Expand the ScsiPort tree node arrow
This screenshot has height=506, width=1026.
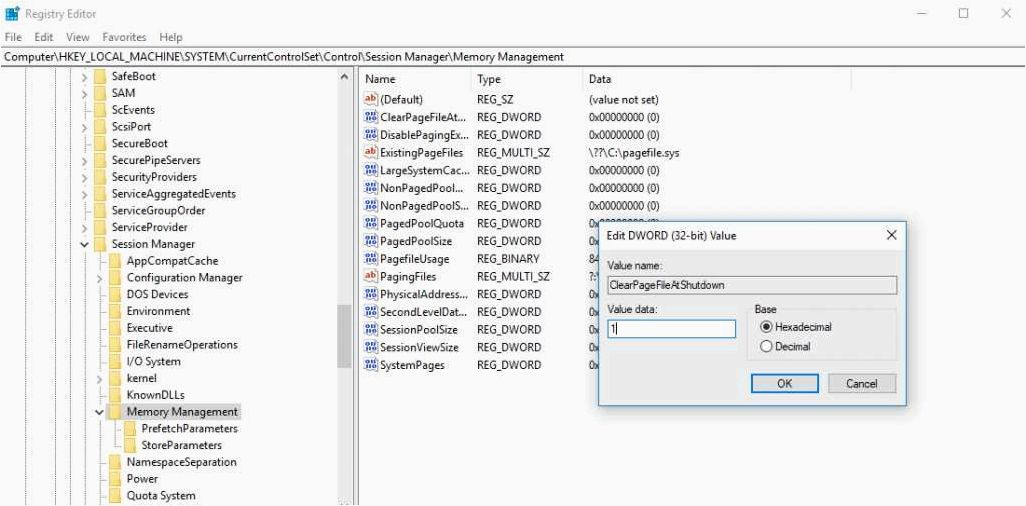[84, 127]
